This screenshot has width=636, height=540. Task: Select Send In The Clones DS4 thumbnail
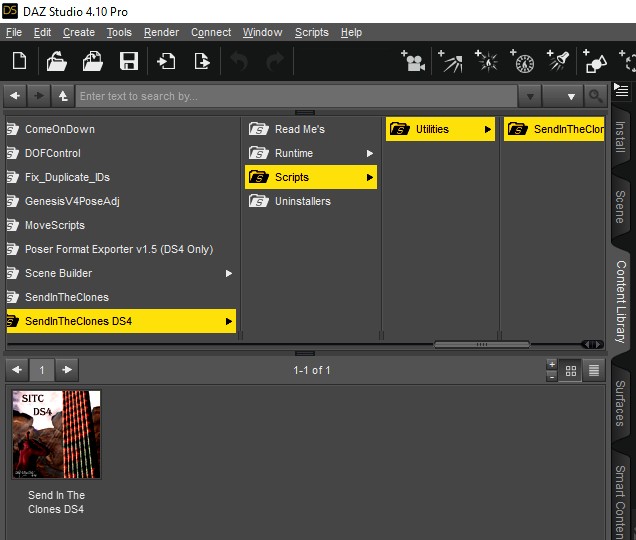point(56,435)
